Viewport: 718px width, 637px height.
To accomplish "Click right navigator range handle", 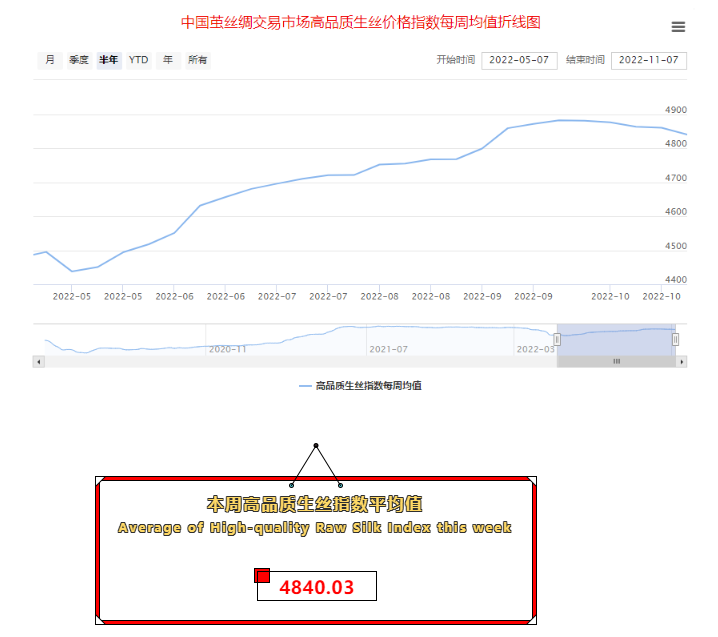I will [676, 339].
